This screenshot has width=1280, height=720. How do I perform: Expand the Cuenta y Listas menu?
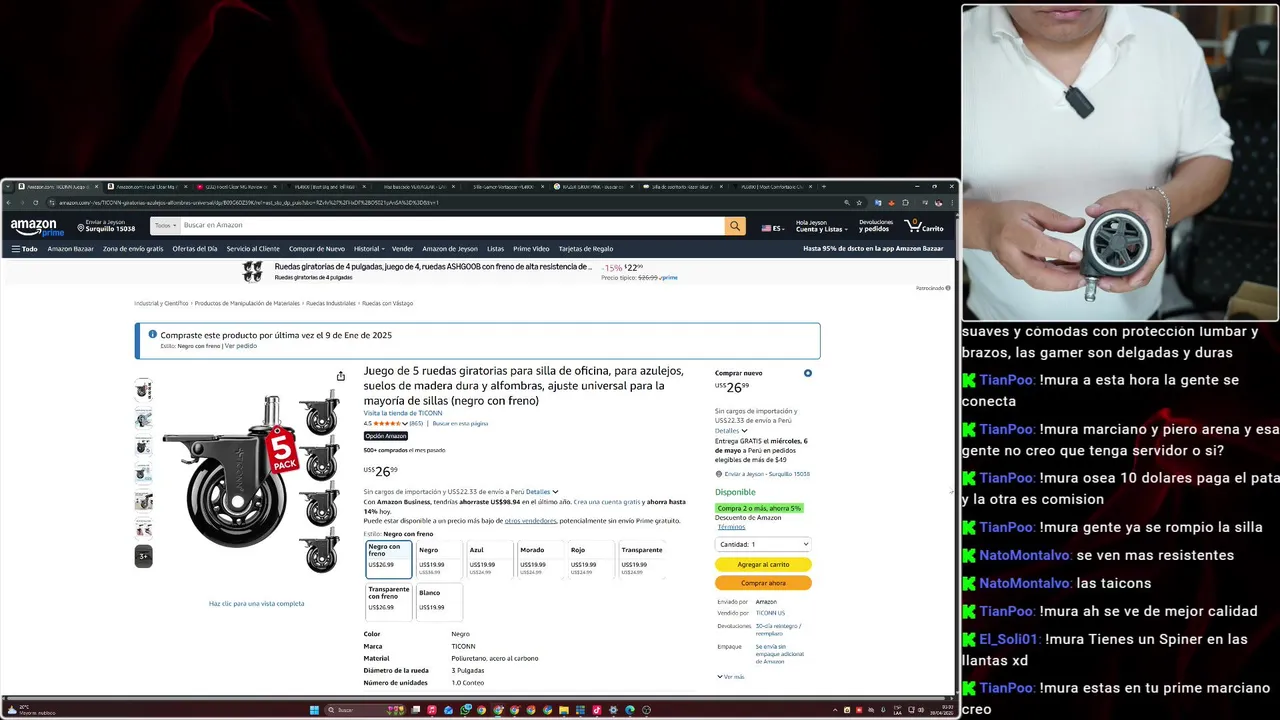tap(821, 226)
